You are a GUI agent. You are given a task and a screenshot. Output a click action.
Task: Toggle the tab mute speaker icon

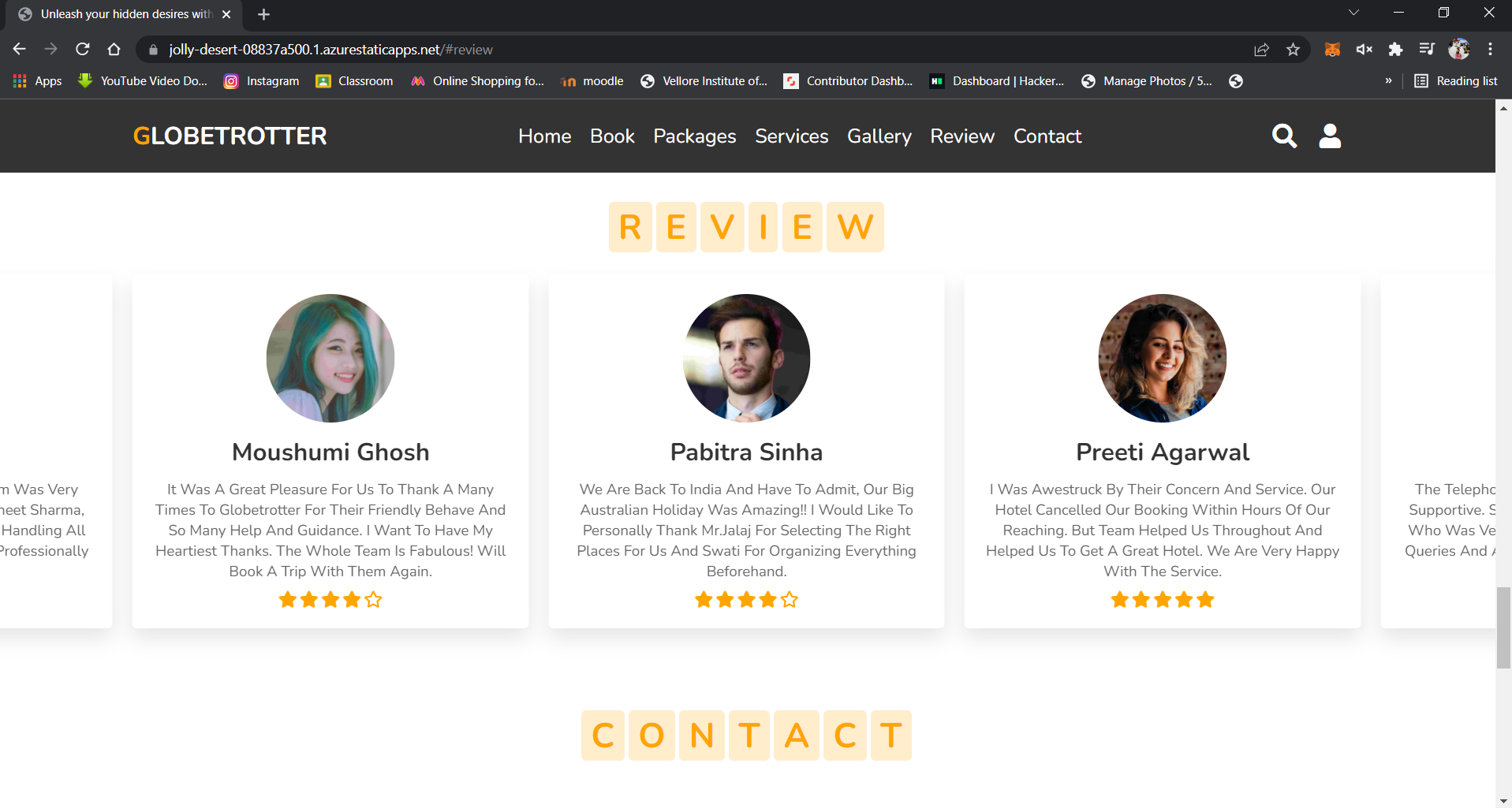coord(1364,49)
